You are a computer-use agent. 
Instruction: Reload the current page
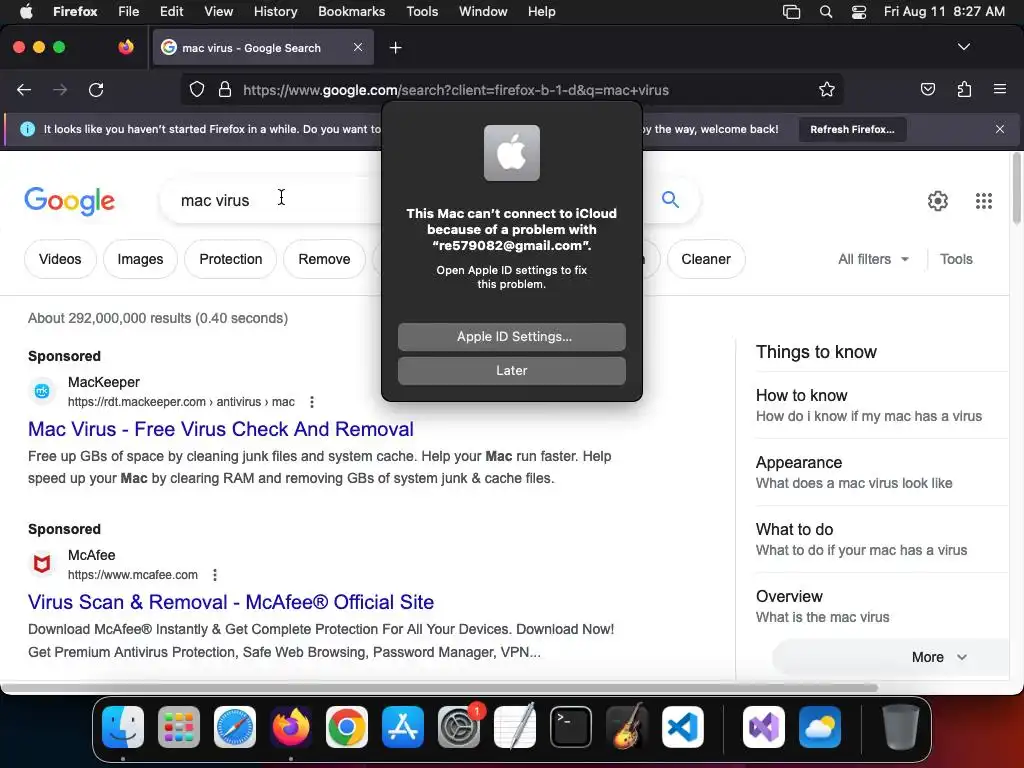[x=96, y=89]
